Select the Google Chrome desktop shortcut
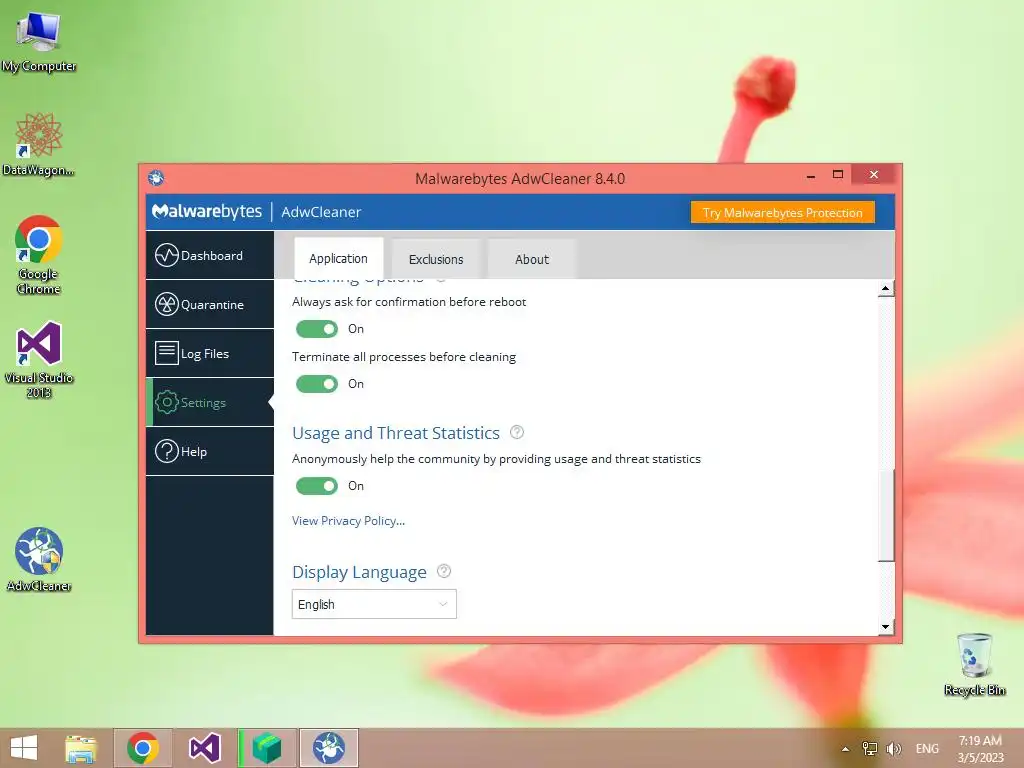Screen dimensions: 1024x768 tap(39, 255)
